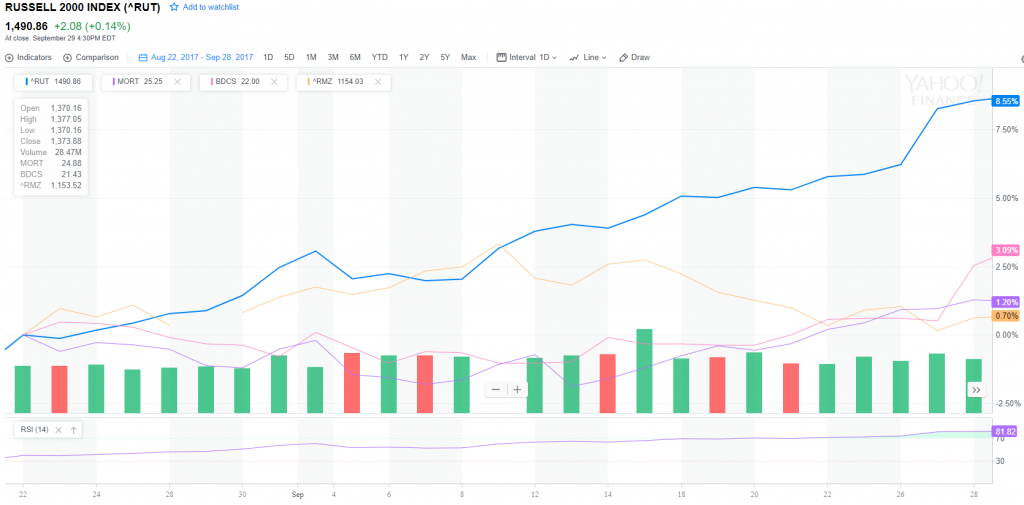Click the Max range button
This screenshot has width=1024, height=505.
[468, 57]
